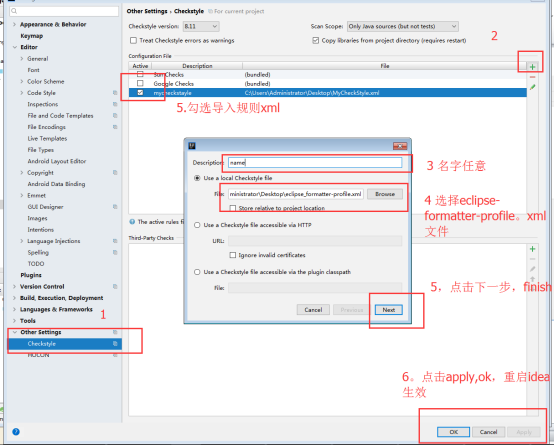
Task: Click Cancel in the Settings window
Action: (x=489, y=432)
